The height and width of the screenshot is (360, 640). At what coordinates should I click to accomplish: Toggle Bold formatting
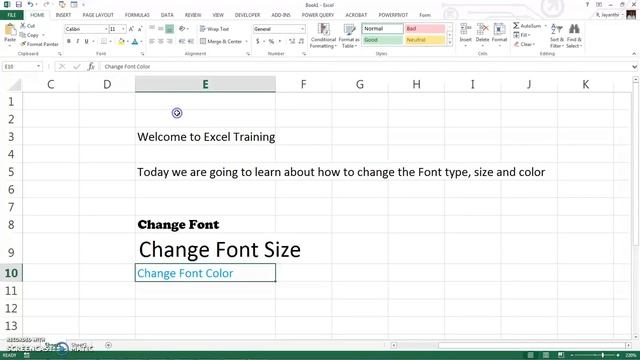(69, 41)
